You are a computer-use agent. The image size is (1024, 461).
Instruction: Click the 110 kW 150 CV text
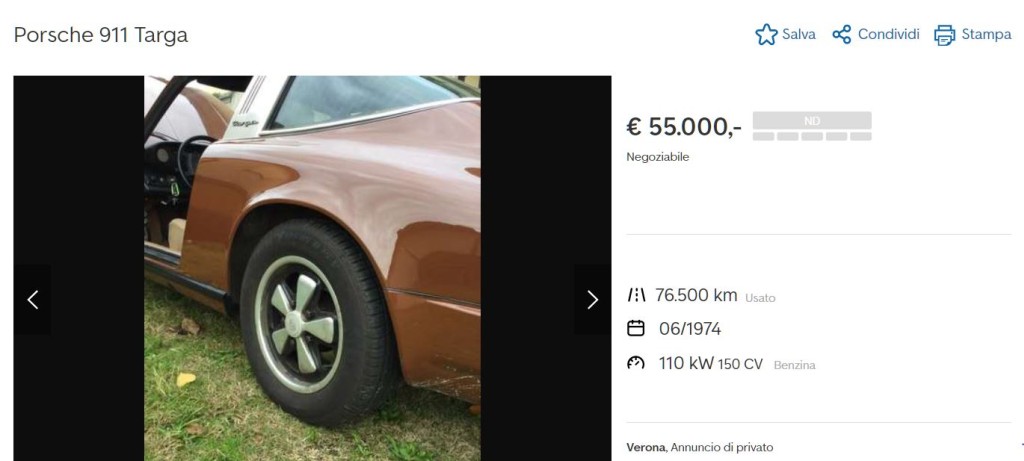tap(711, 364)
